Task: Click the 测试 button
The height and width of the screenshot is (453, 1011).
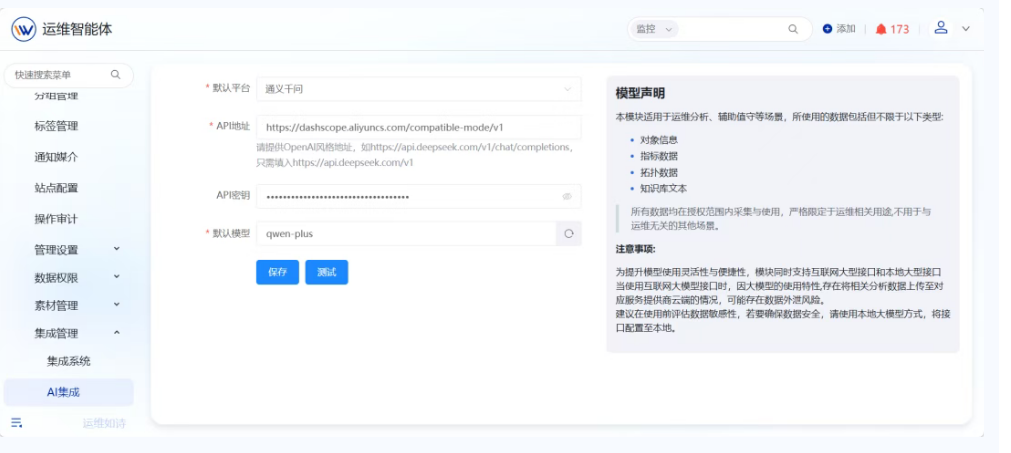Action: (326, 272)
